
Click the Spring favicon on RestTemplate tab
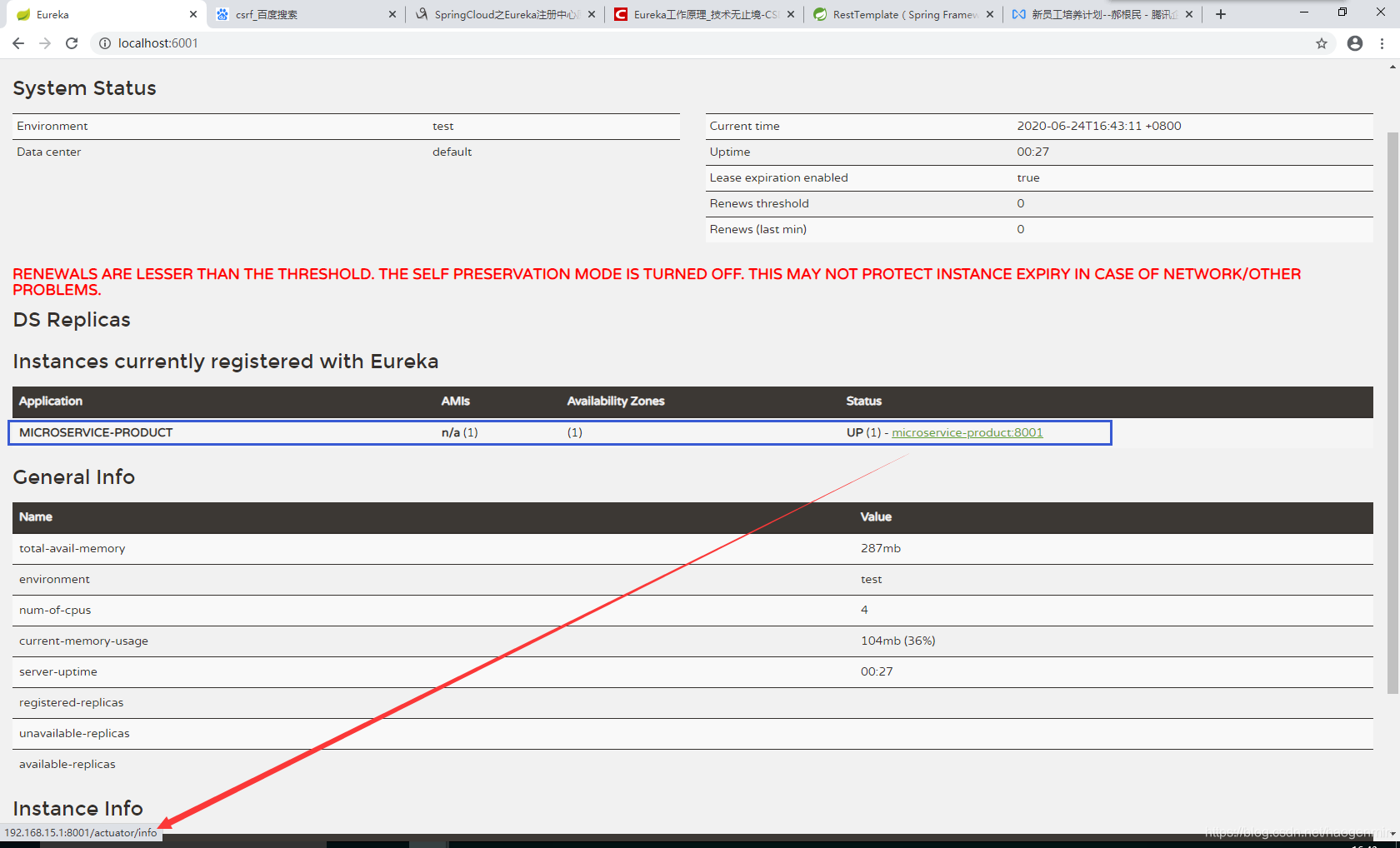point(820,14)
